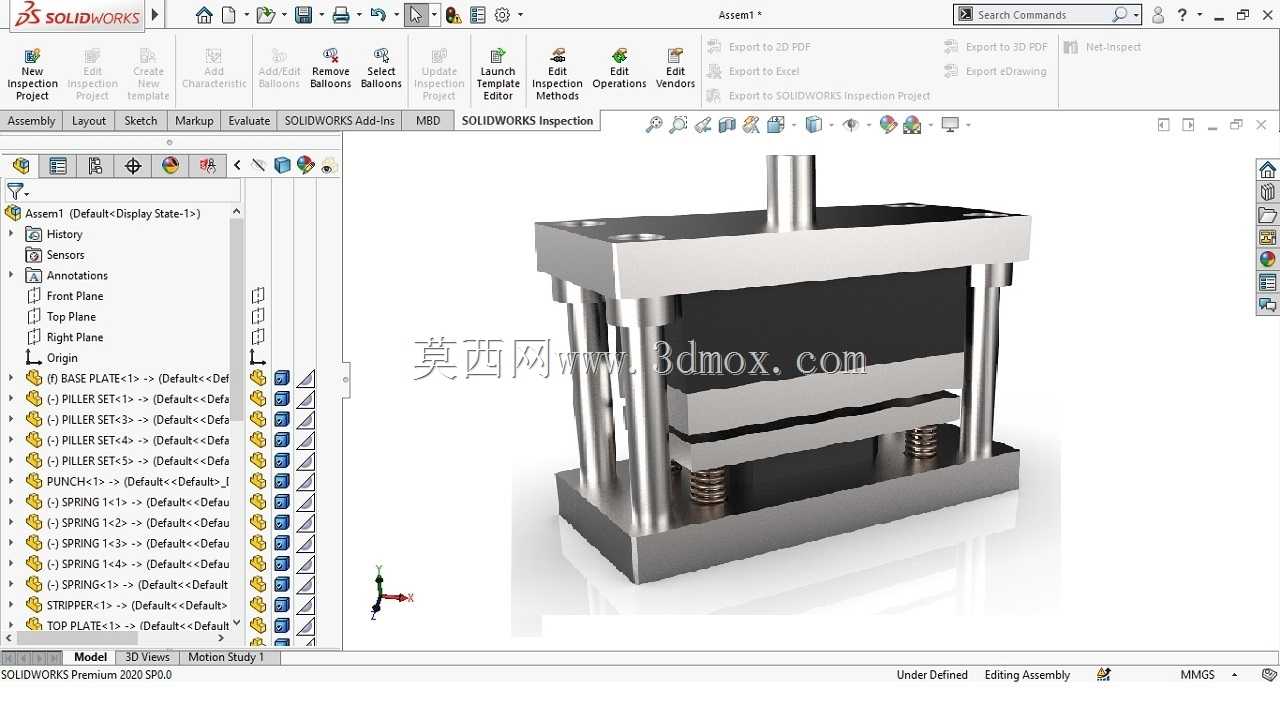Toggle visibility of Top Plane
Viewport: 1280px width, 720px height.
(258, 316)
